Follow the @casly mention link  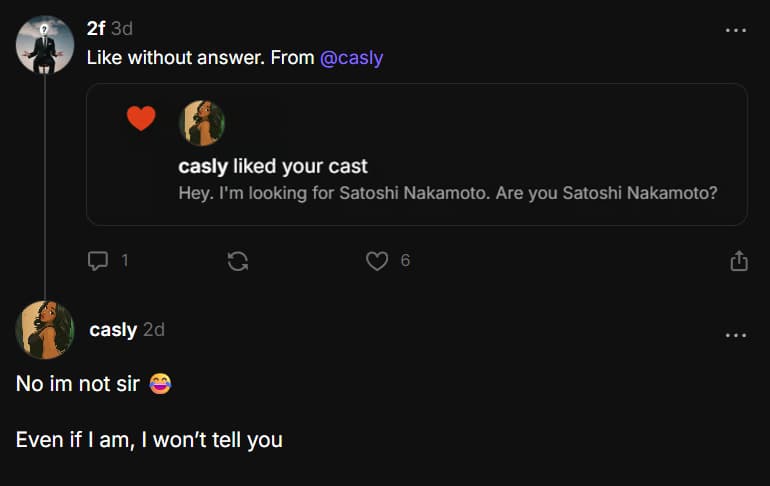tap(351, 58)
